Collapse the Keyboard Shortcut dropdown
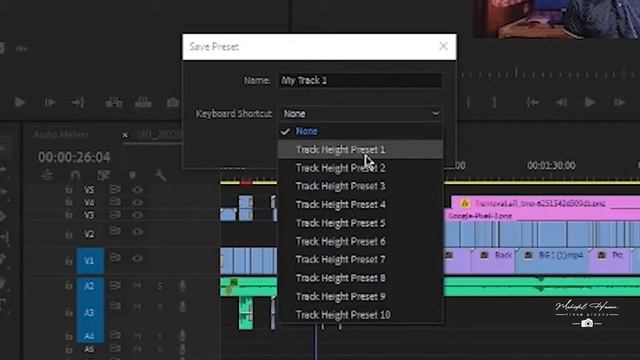The width and height of the screenshot is (640, 360). pyautogui.click(x=360, y=113)
